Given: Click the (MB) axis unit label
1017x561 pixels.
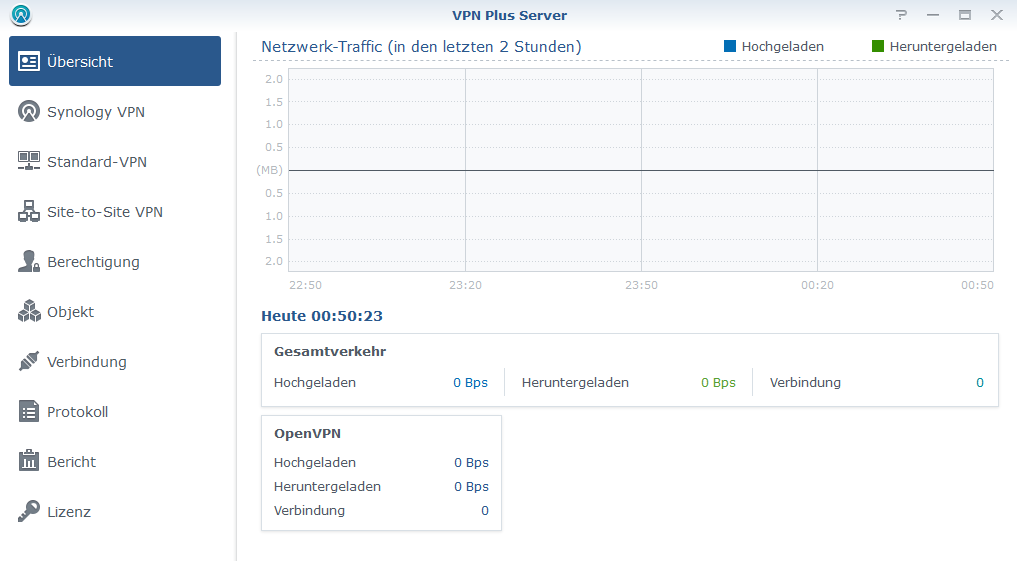Looking at the screenshot, I should 270,170.
